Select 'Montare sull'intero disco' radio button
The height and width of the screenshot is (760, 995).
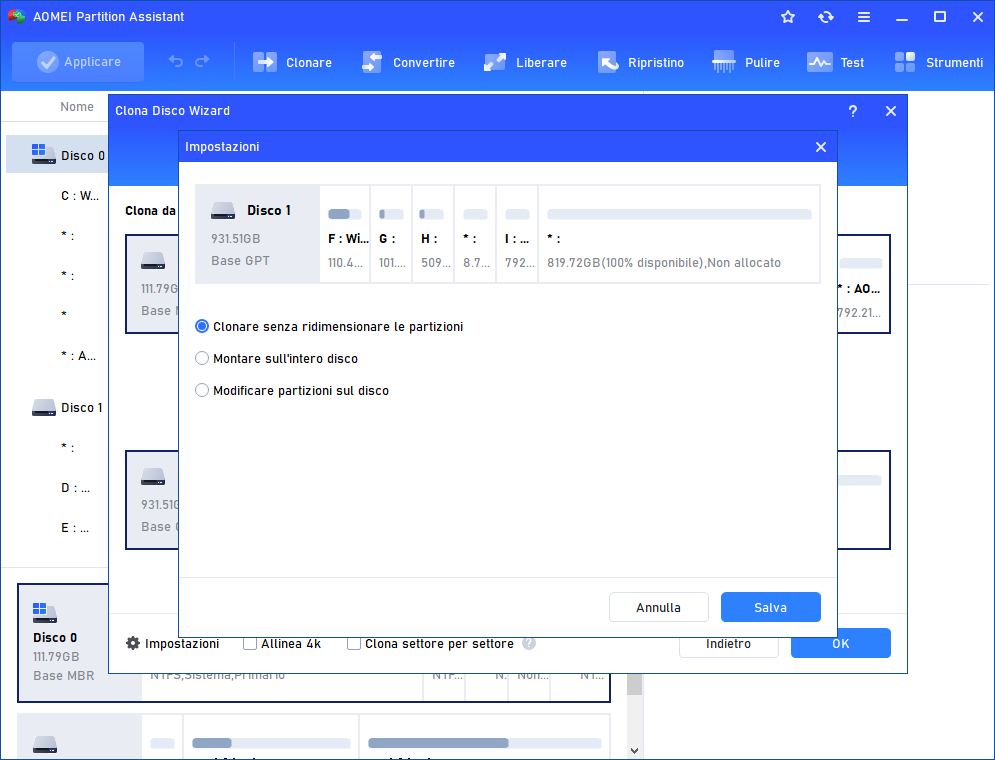click(202, 358)
